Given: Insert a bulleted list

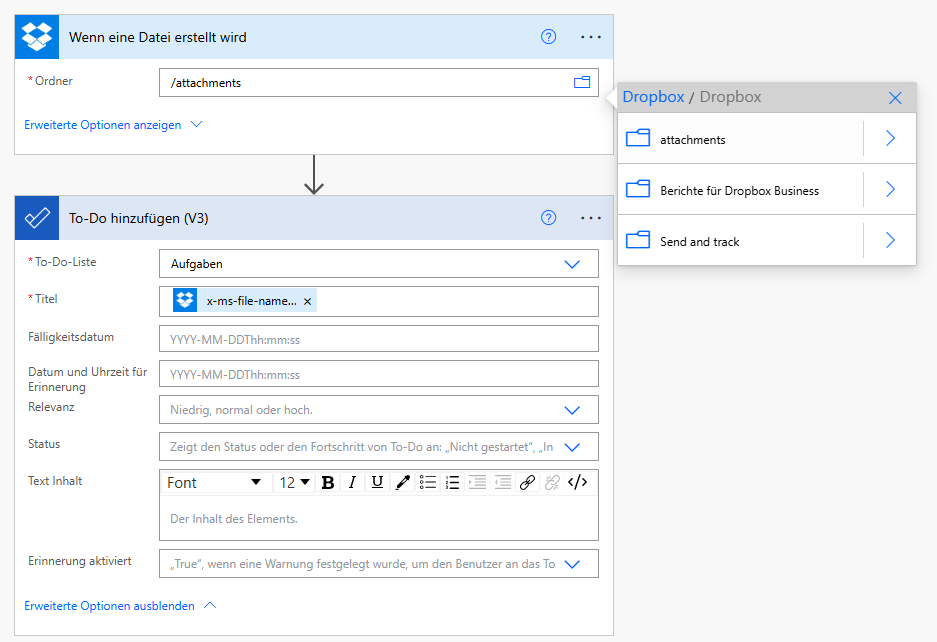Looking at the screenshot, I should 428,482.
